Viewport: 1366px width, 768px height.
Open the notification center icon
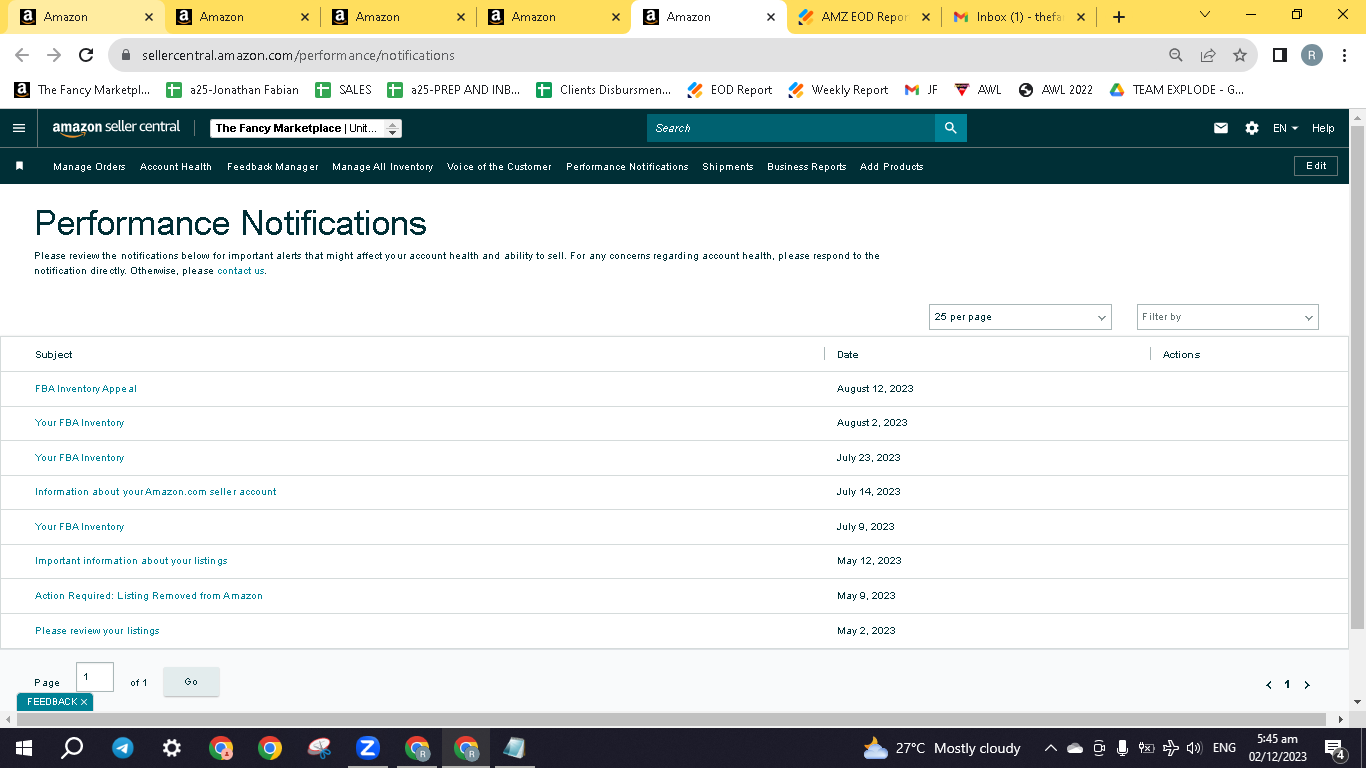coord(1334,748)
